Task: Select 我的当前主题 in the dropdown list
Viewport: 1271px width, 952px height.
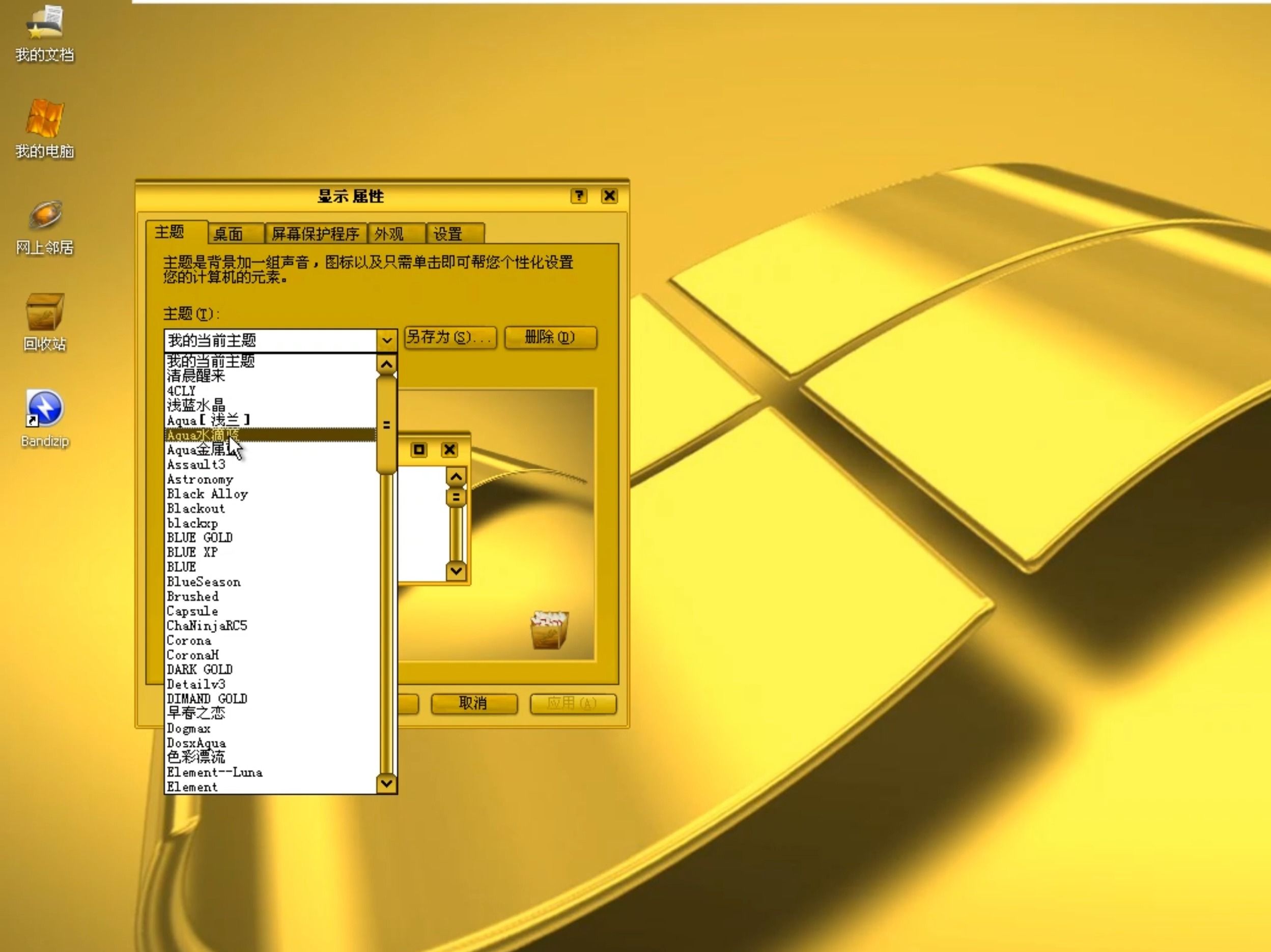Action: (271, 361)
